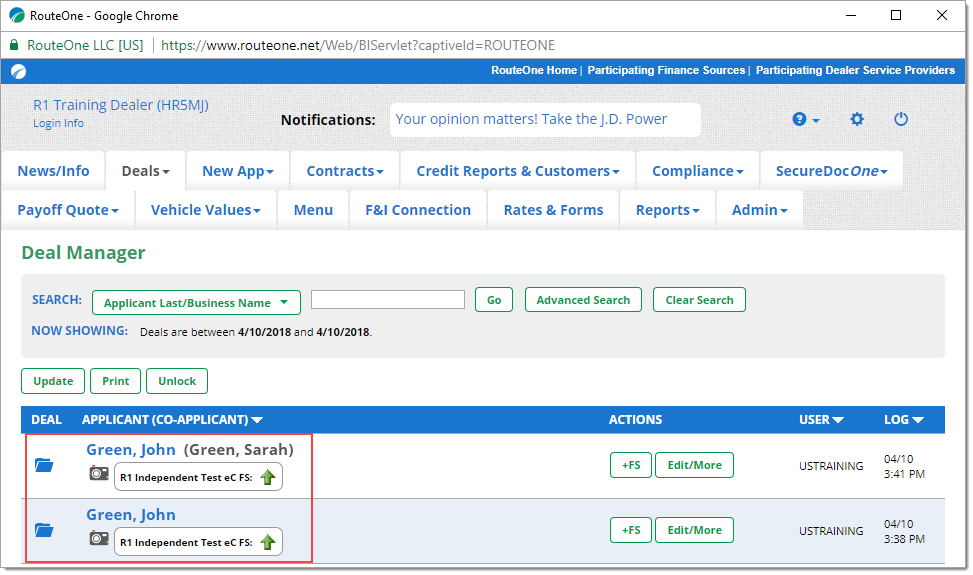Open deal folder for the 3:38 PM Green, John

44,530
